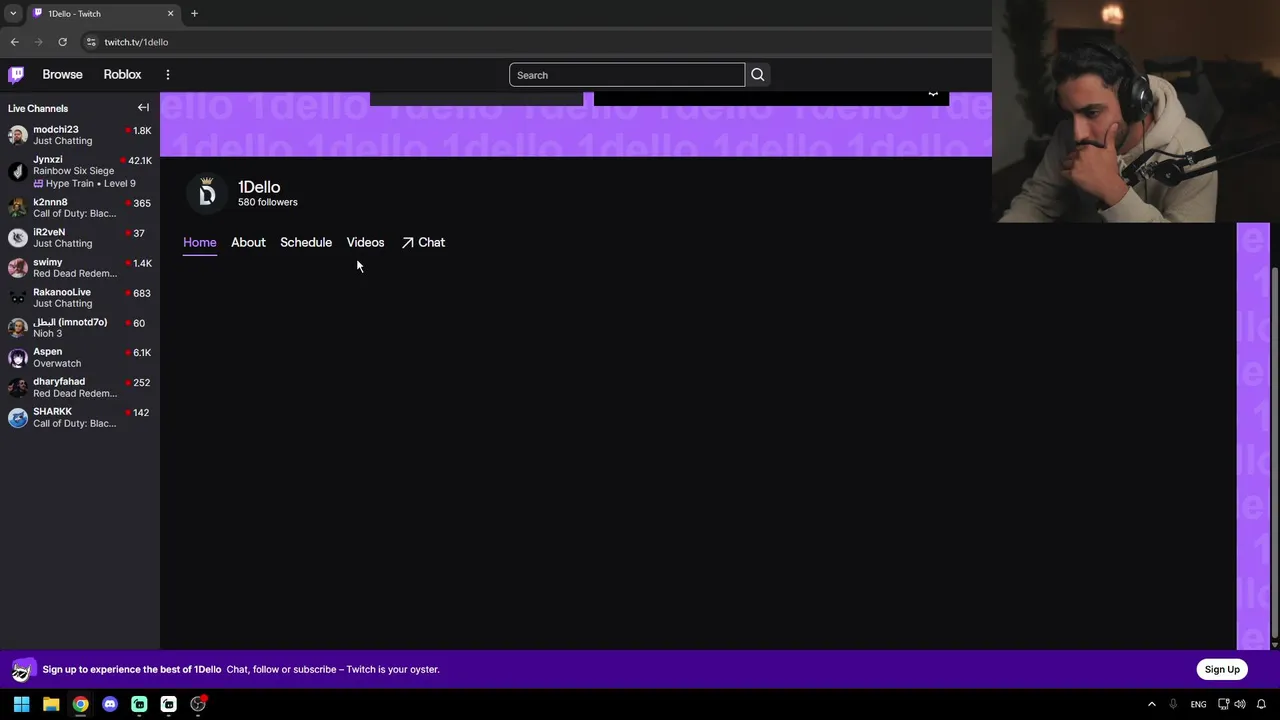Open the Chat pop-out tab
The width and height of the screenshot is (1280, 720).
(x=423, y=242)
